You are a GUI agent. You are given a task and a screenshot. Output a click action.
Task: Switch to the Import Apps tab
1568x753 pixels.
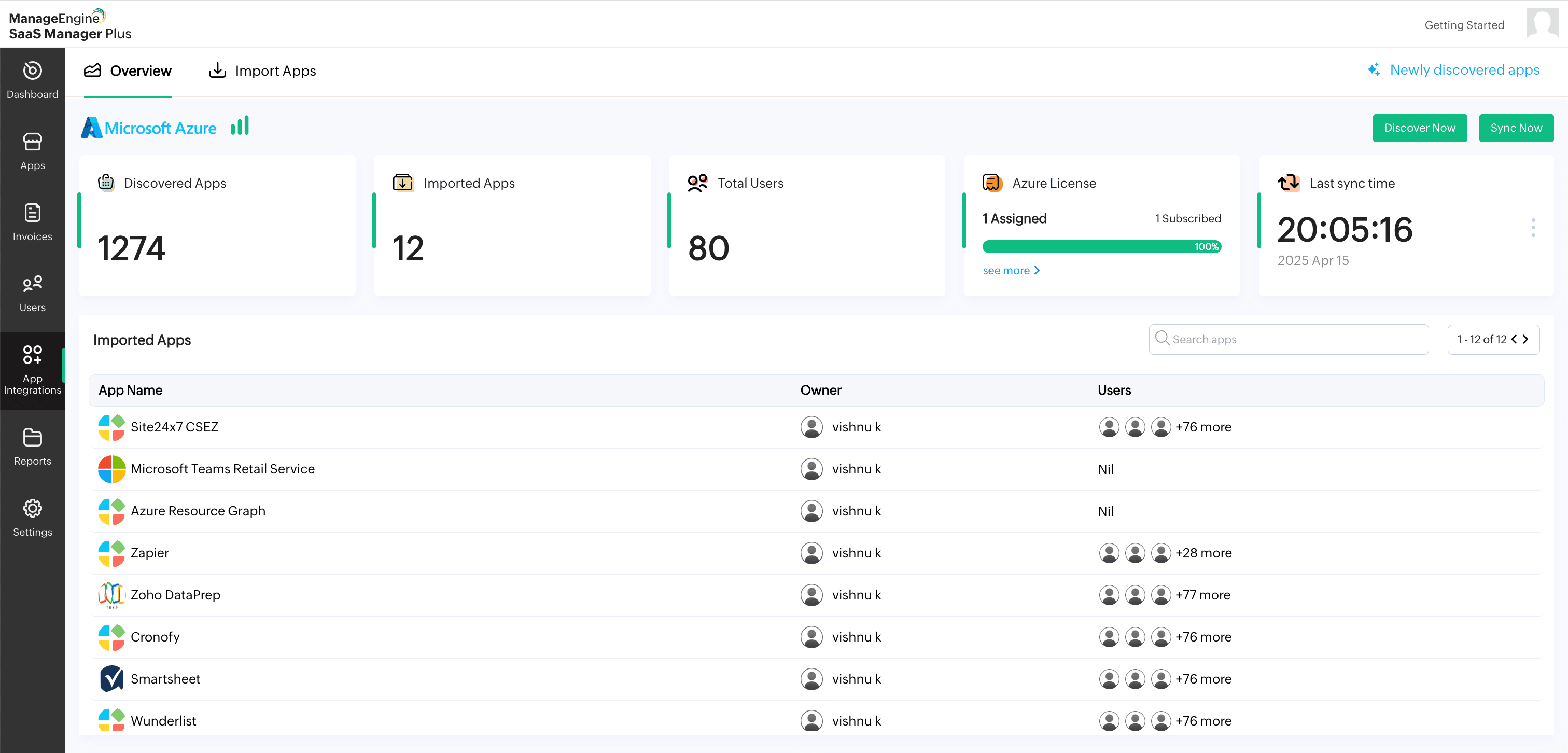pyautogui.click(x=262, y=71)
